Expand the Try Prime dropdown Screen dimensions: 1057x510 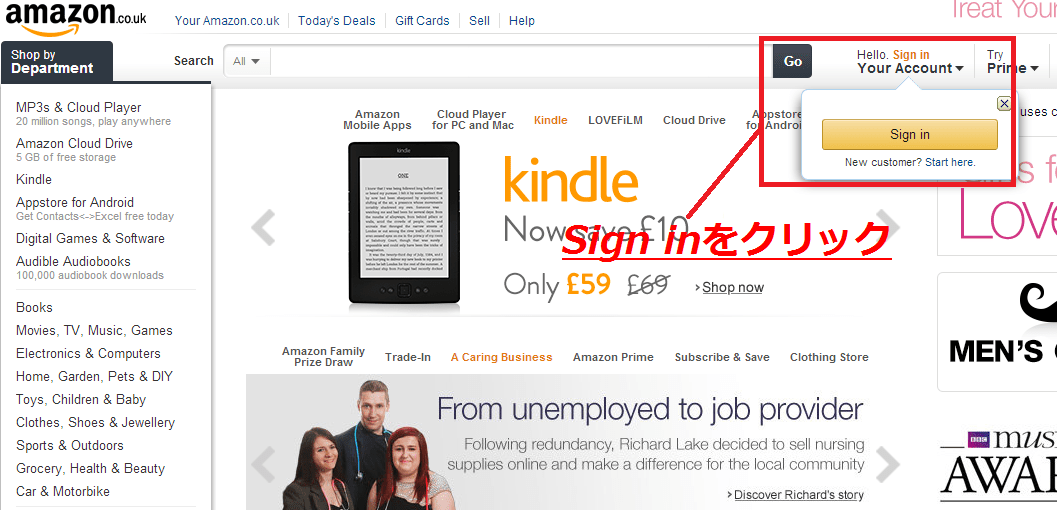click(1013, 68)
